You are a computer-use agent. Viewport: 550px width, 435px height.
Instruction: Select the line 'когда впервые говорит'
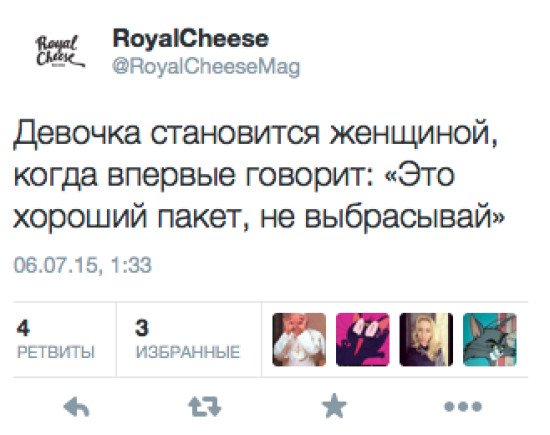tap(189, 175)
